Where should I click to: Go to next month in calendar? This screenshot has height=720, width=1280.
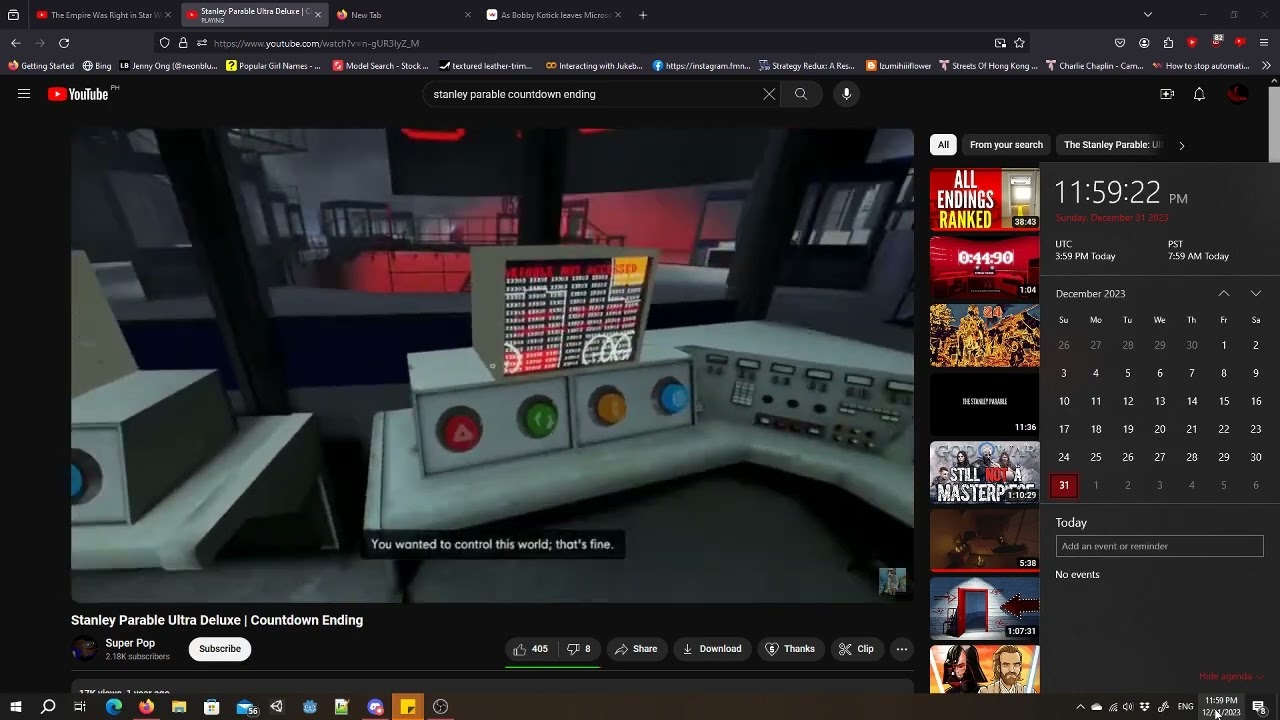point(1256,294)
